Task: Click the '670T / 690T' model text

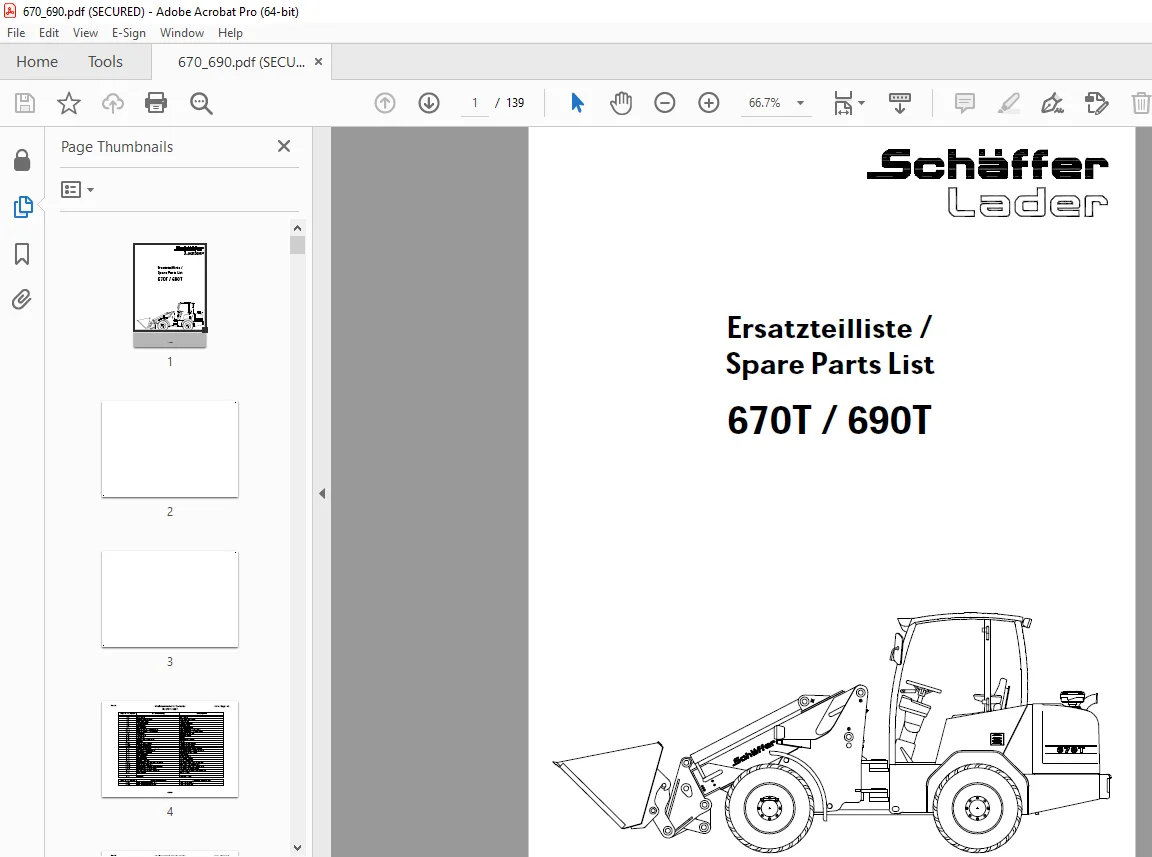Action: [x=829, y=420]
